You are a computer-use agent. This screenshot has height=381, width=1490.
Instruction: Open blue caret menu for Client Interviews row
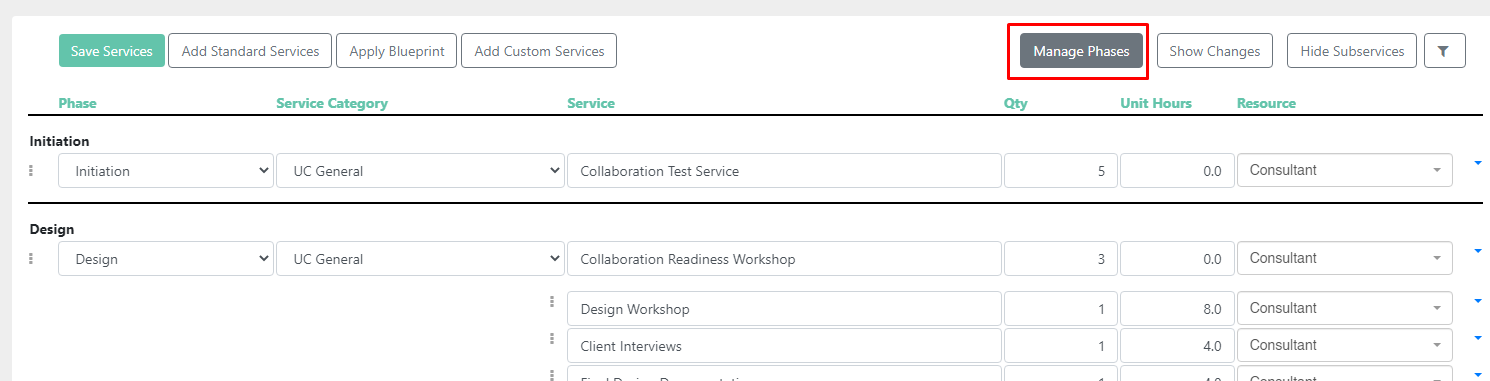1478,338
